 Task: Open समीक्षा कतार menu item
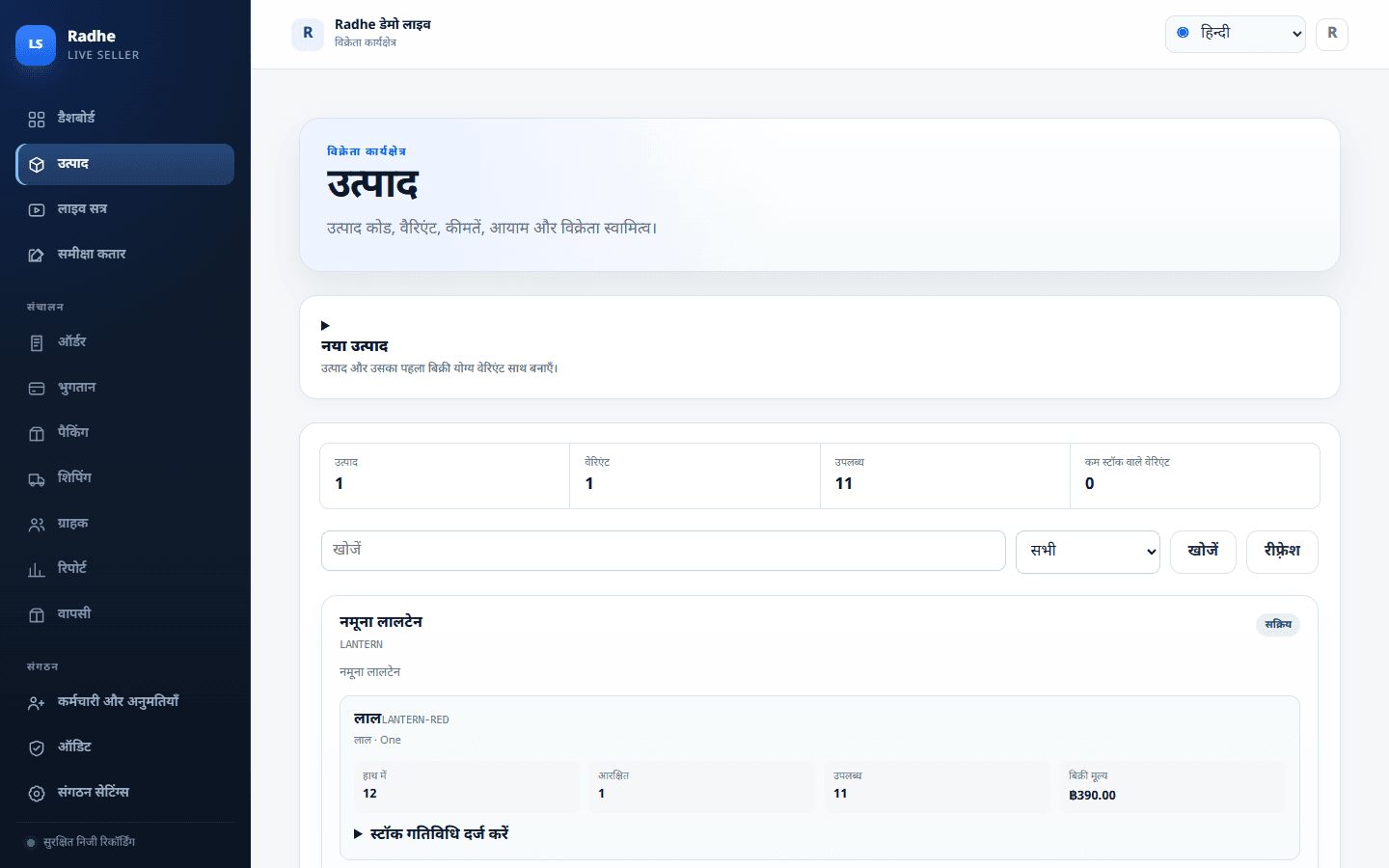point(125,255)
